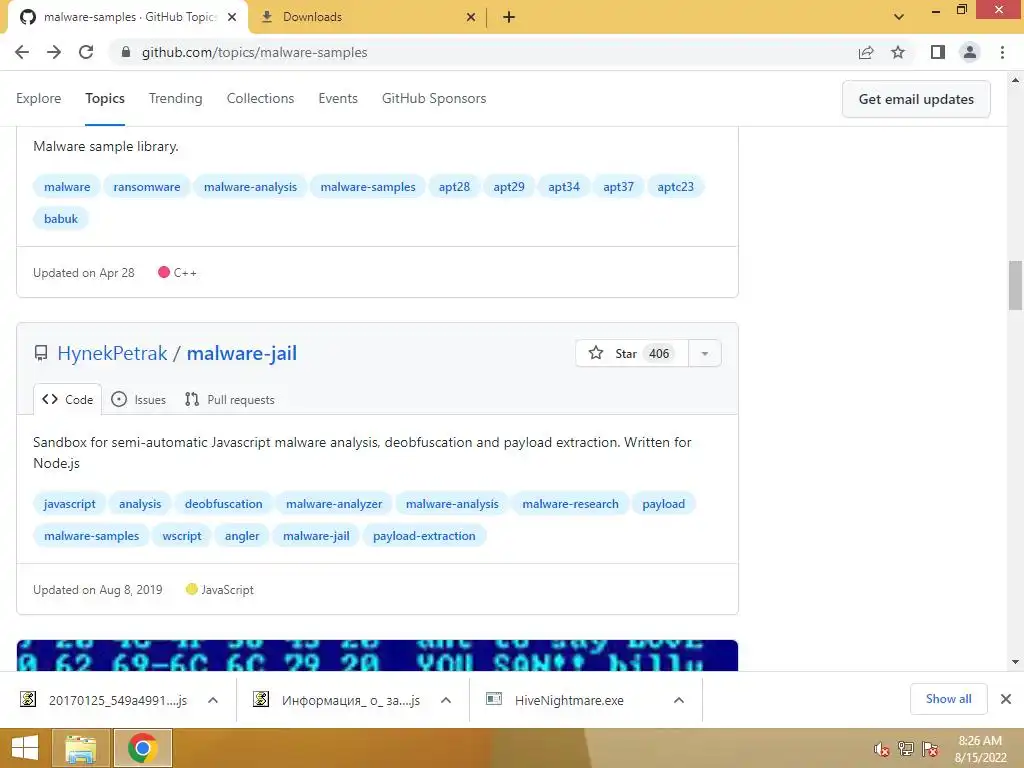The width and height of the screenshot is (1024, 768).
Task: Click the repository icon beside HynekPetrak
Action: tap(40, 353)
